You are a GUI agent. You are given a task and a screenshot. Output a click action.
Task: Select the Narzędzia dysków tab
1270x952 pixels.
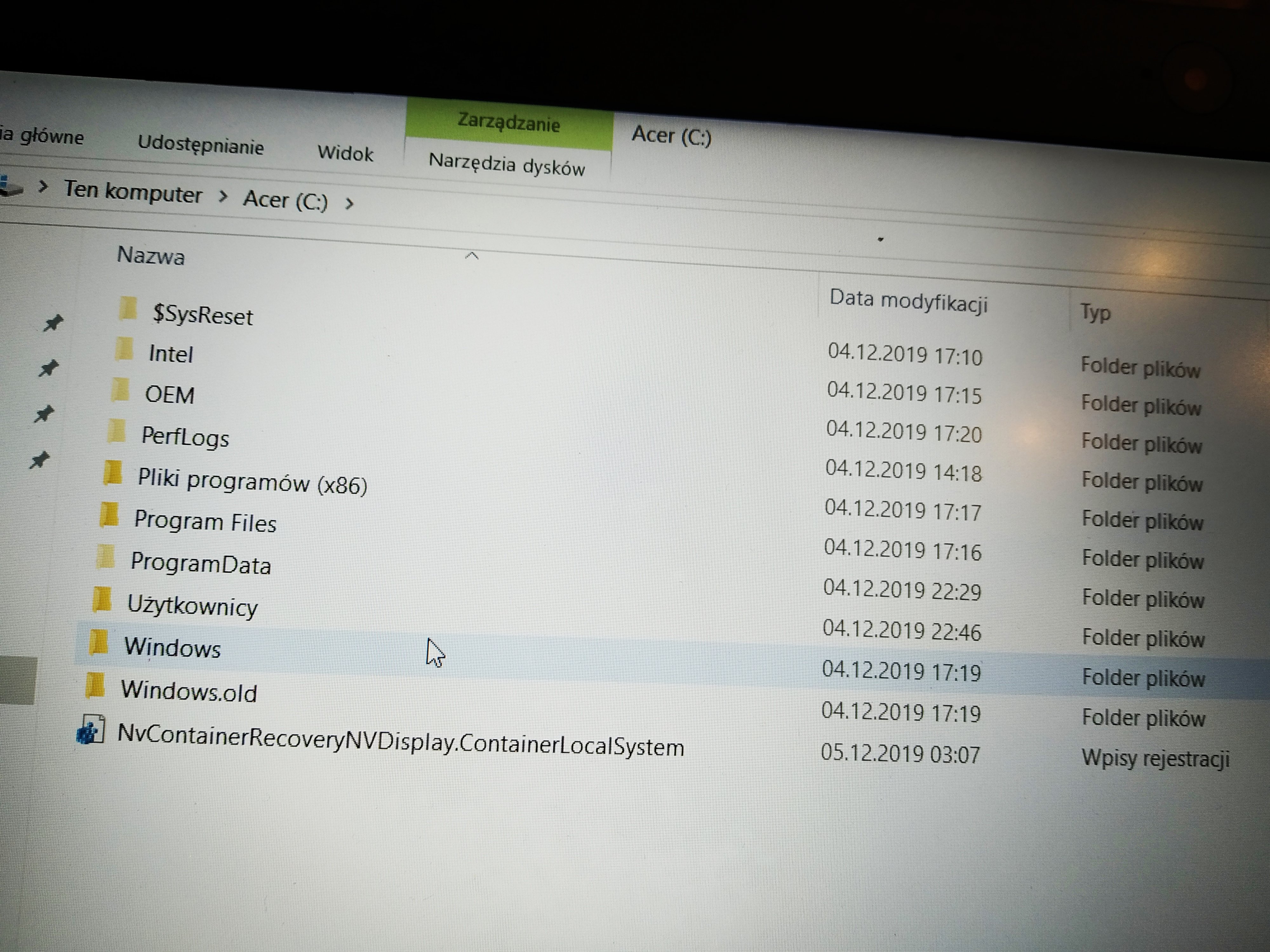tap(506, 165)
